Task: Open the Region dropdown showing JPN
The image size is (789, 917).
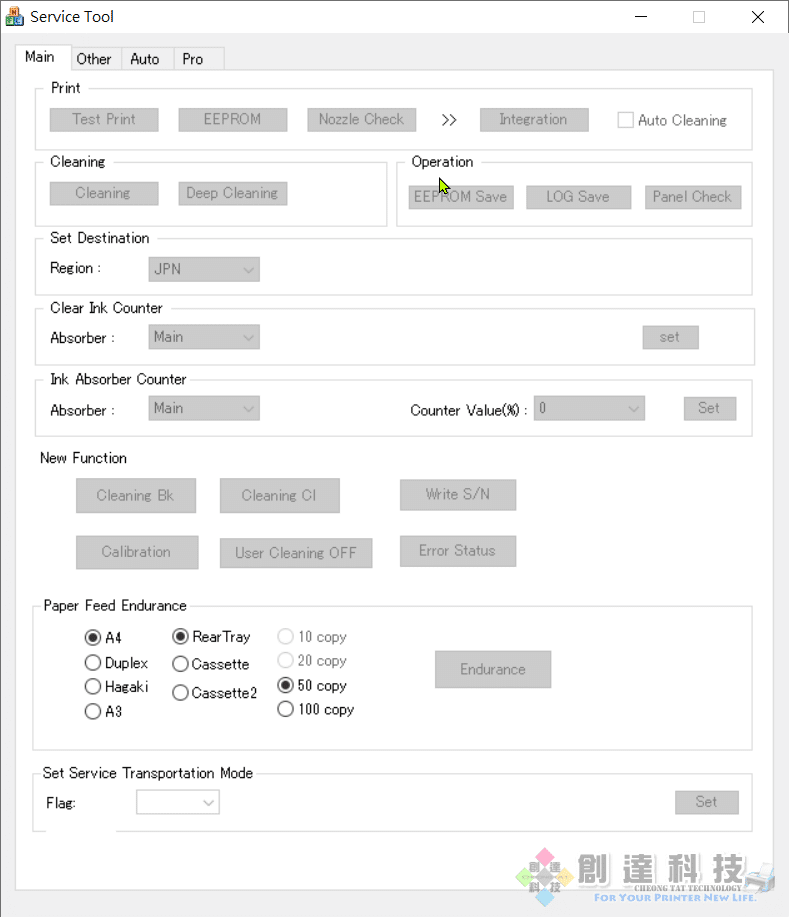Action: [204, 269]
